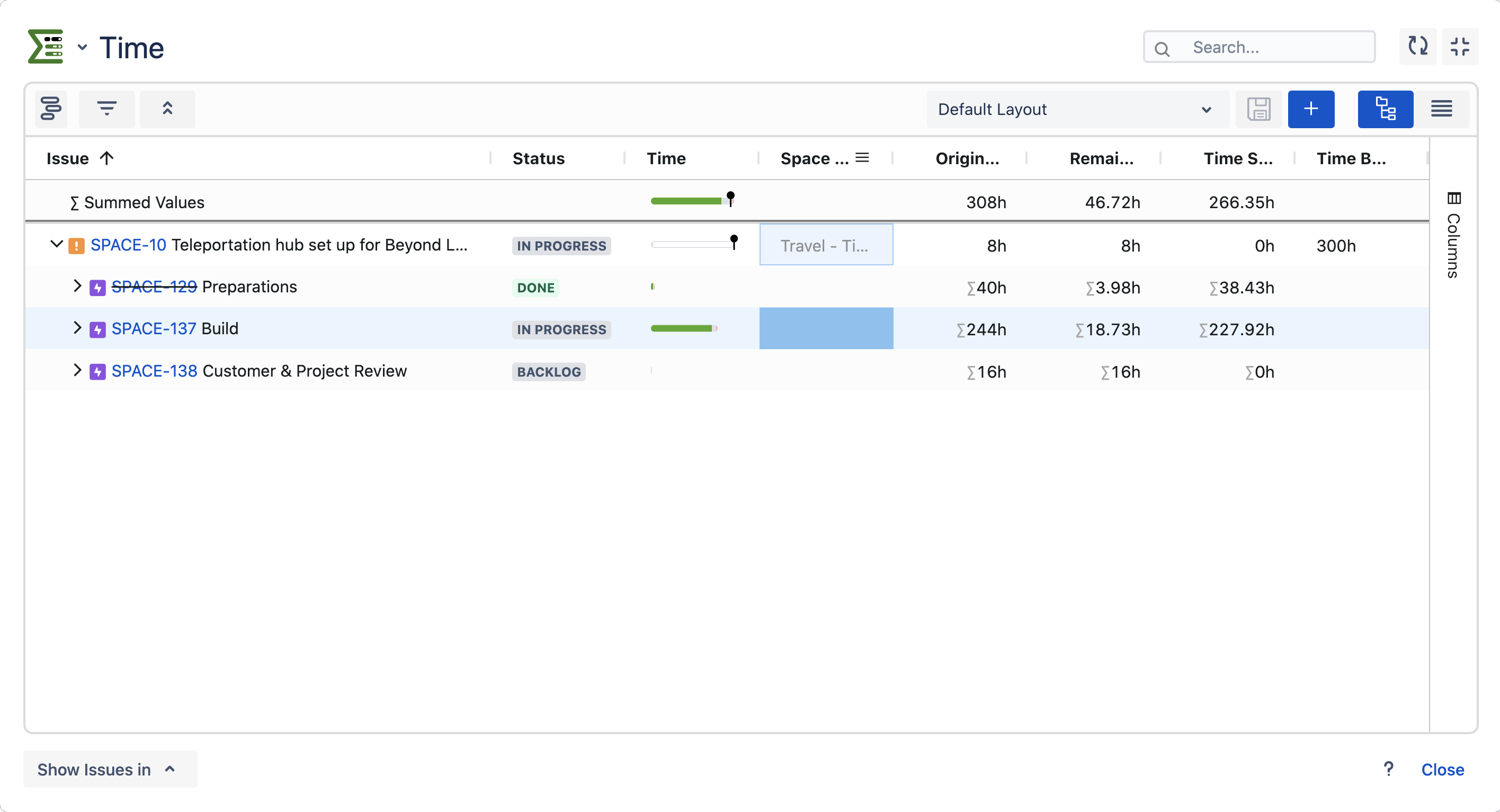Toggle the hierarchy tree view button

click(x=1385, y=109)
